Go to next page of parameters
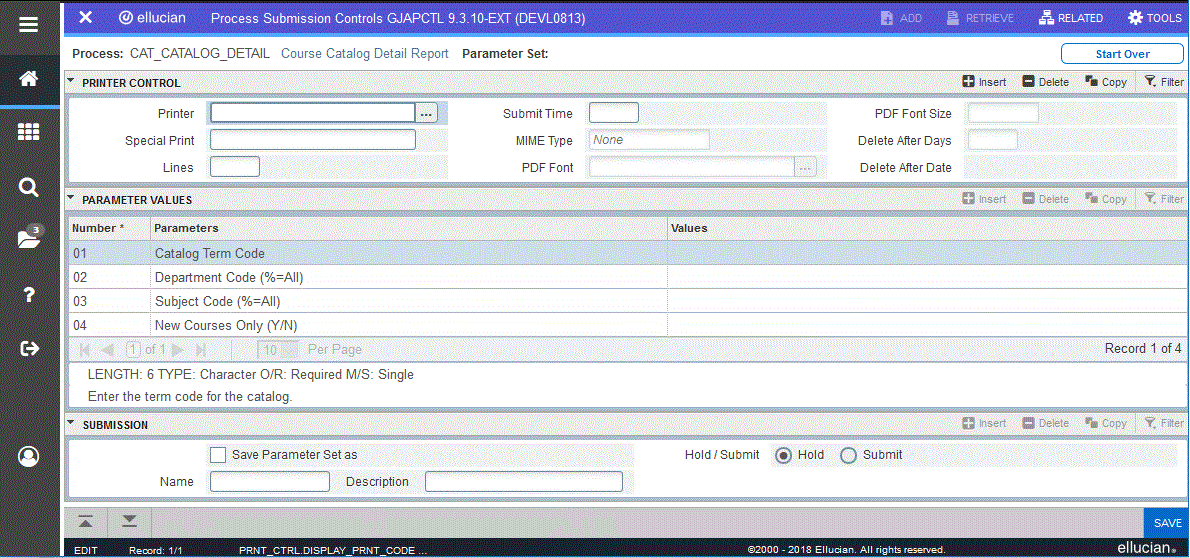 [x=178, y=350]
